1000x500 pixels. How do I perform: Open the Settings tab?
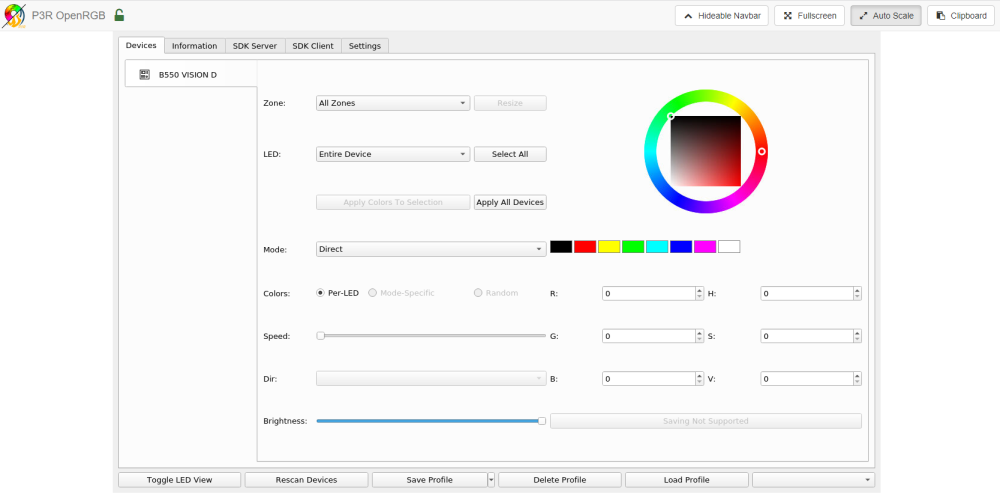point(365,46)
